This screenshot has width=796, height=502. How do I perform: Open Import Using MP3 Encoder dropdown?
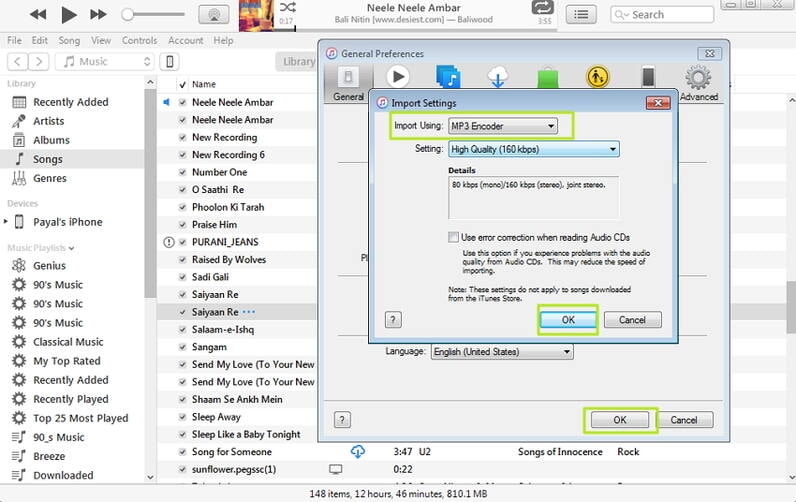(x=503, y=126)
